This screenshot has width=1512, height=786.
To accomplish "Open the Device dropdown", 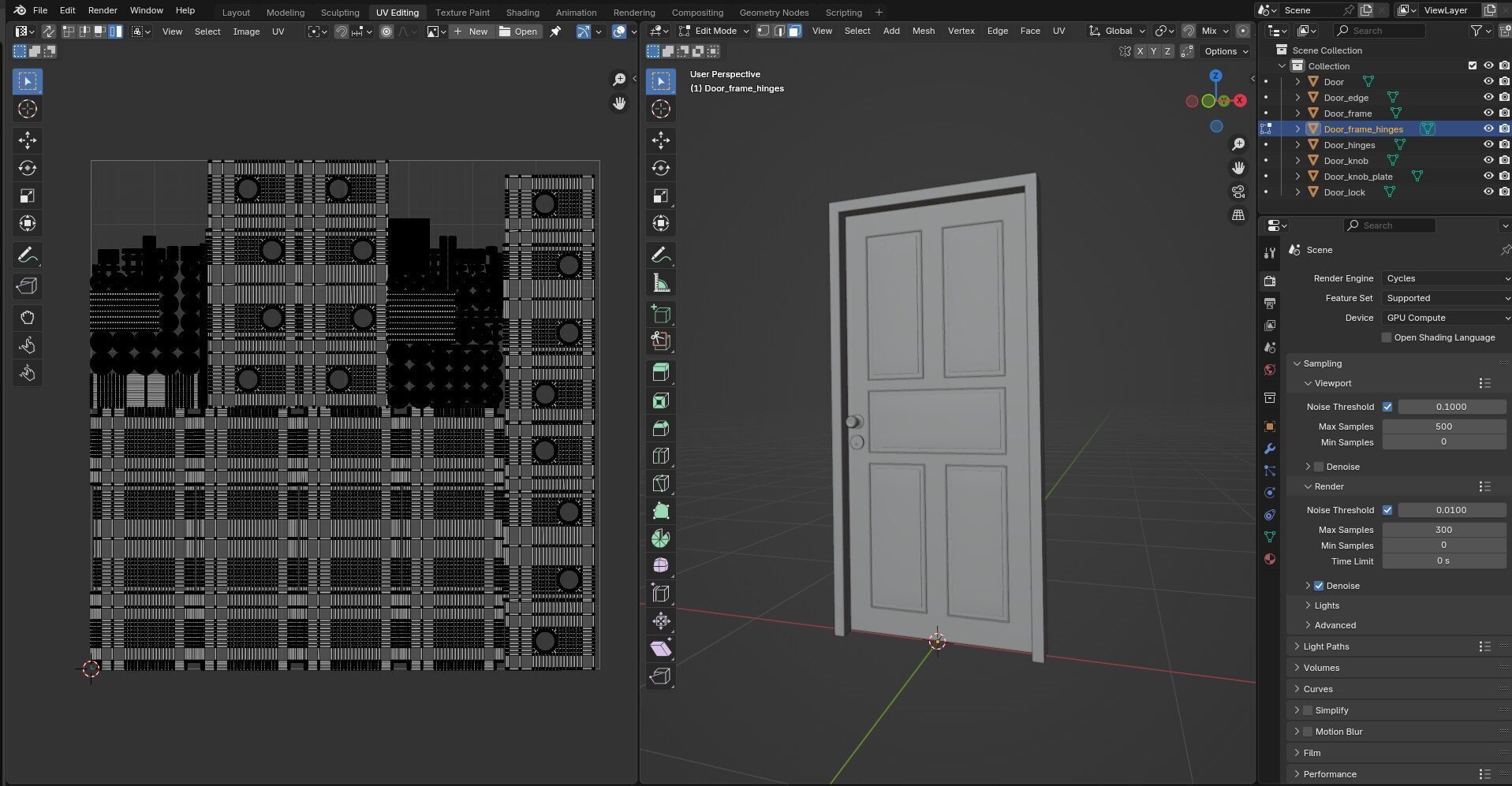I will (1447, 318).
